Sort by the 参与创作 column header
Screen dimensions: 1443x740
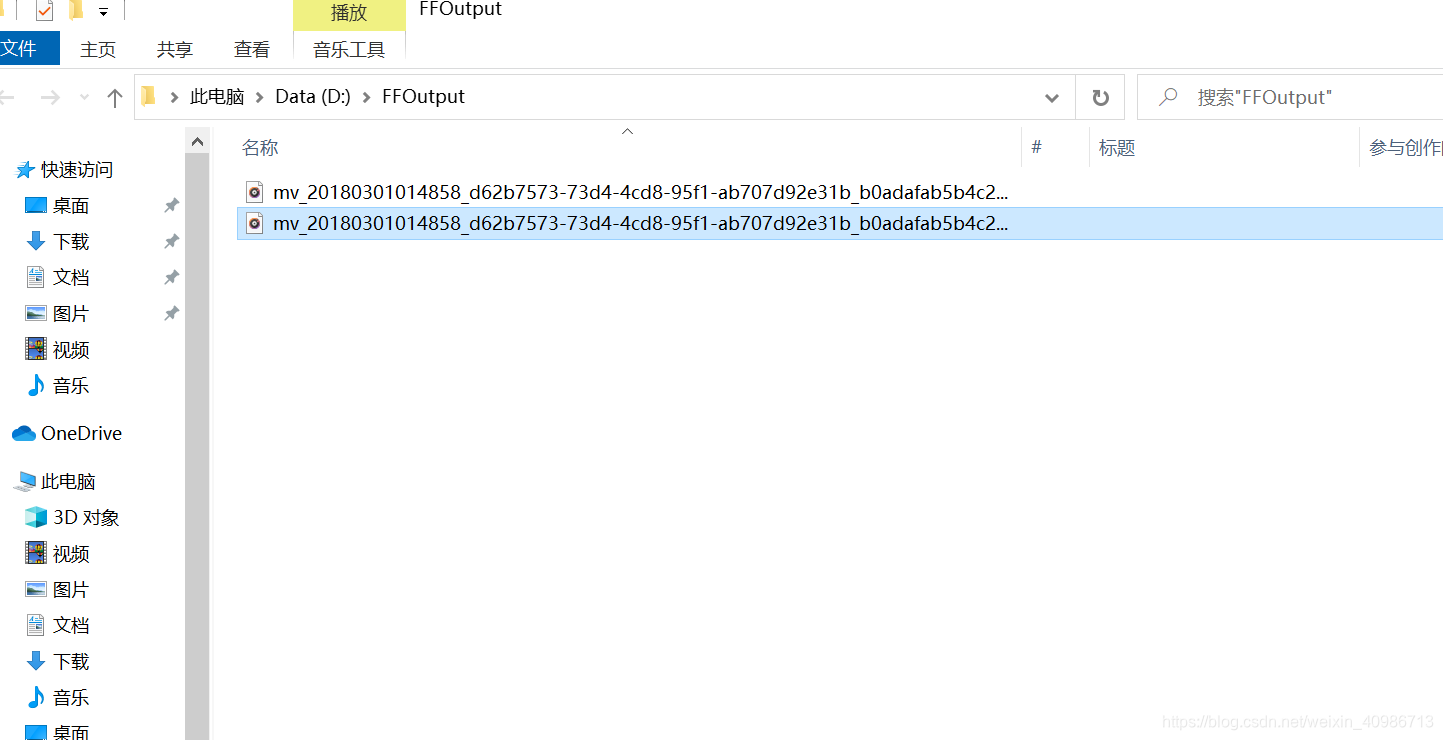tap(1405, 148)
